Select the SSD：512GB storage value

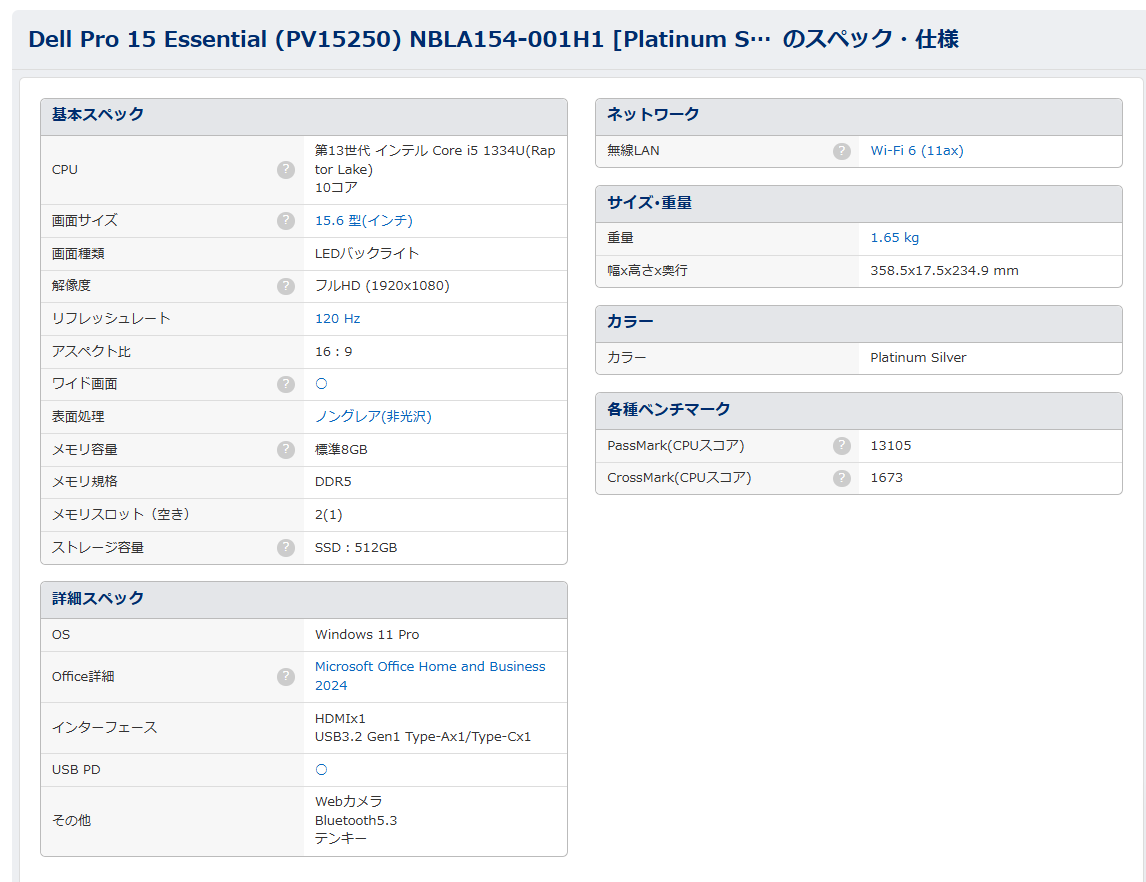[356, 547]
